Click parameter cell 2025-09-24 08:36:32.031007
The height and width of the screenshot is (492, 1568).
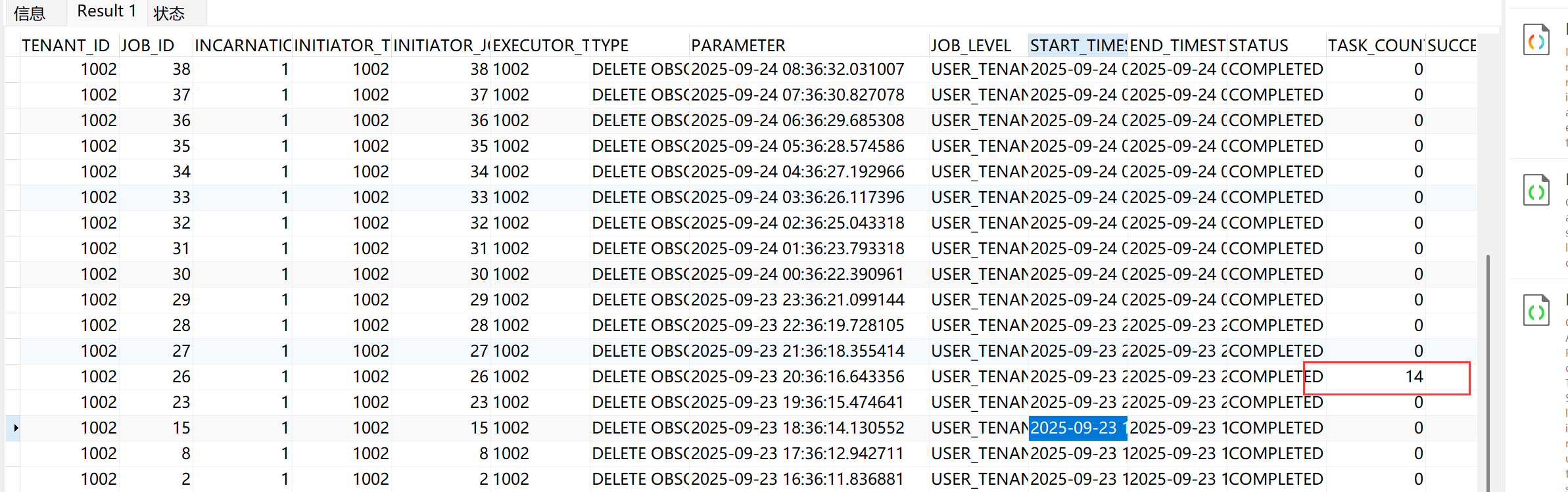click(x=798, y=69)
